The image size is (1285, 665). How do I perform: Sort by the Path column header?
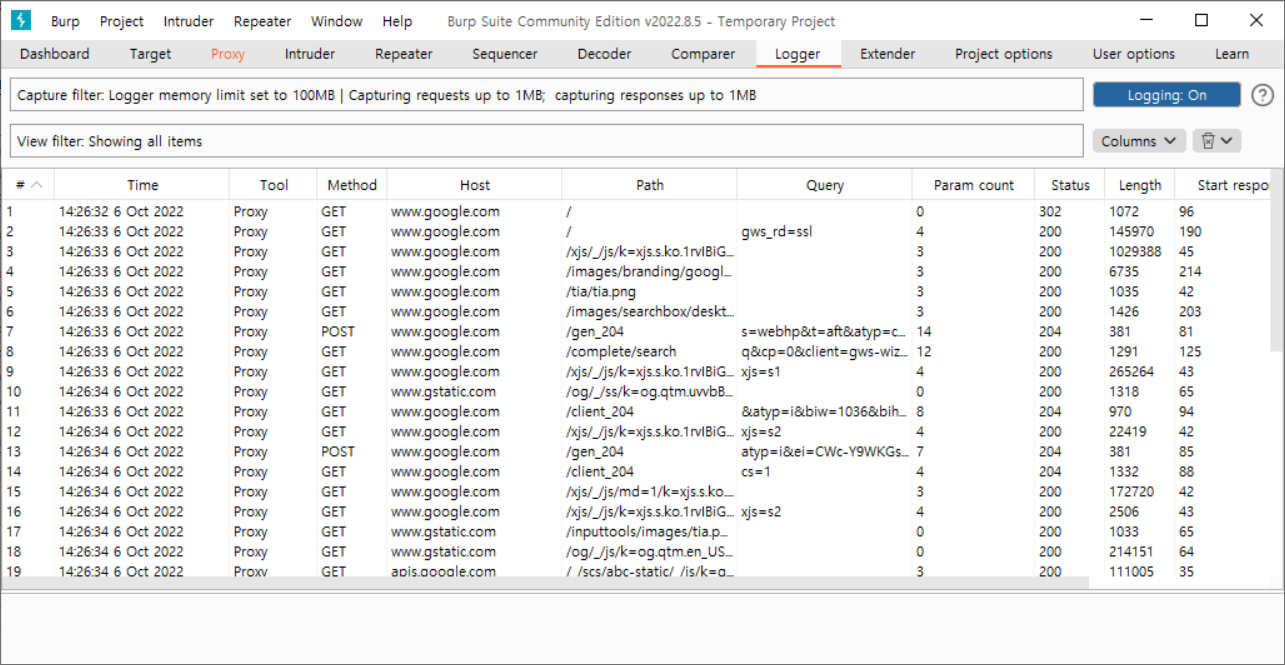pos(650,185)
